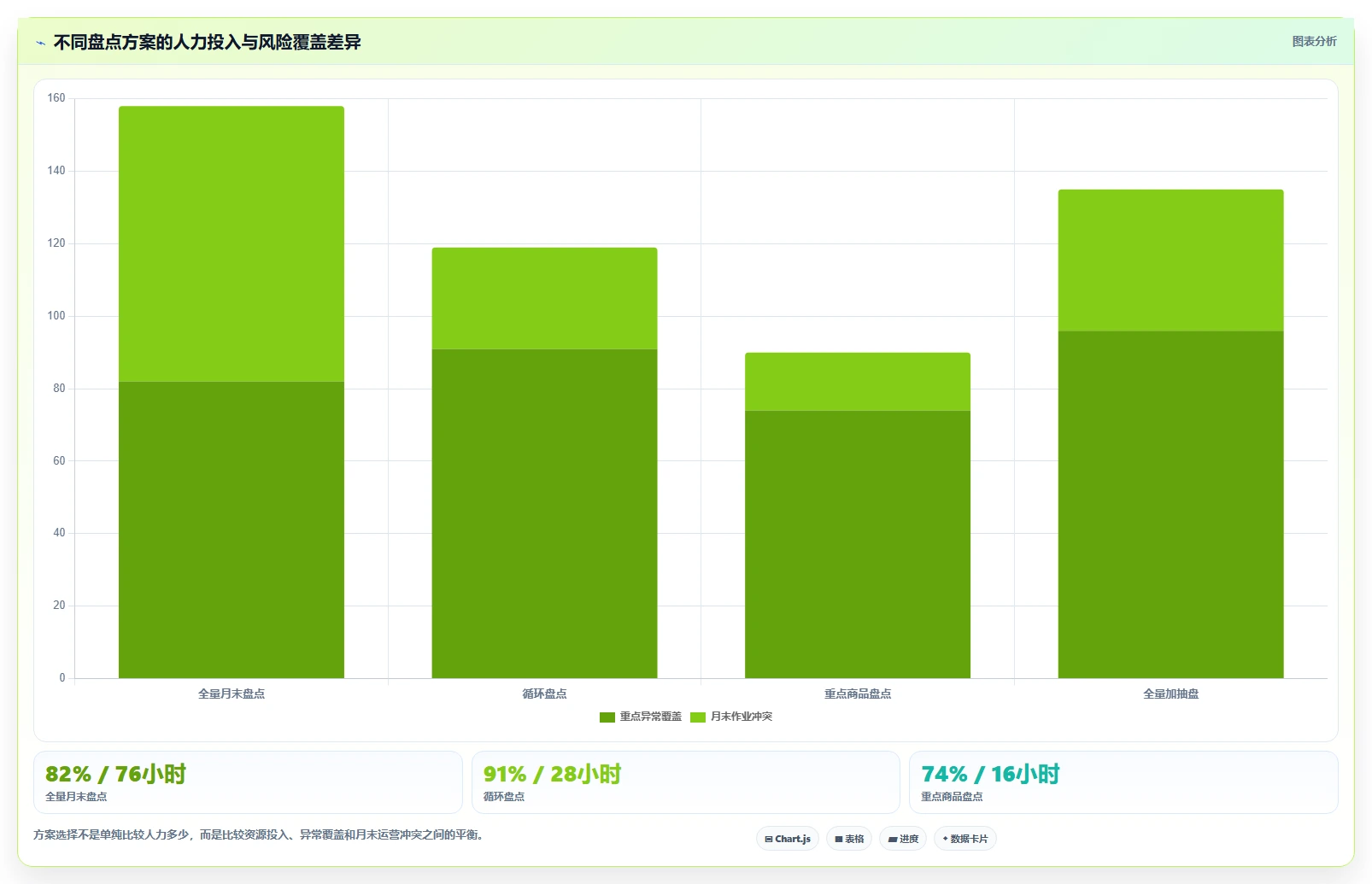
Task: Open the 74% / 16小时 data card
Action: tap(1123, 782)
